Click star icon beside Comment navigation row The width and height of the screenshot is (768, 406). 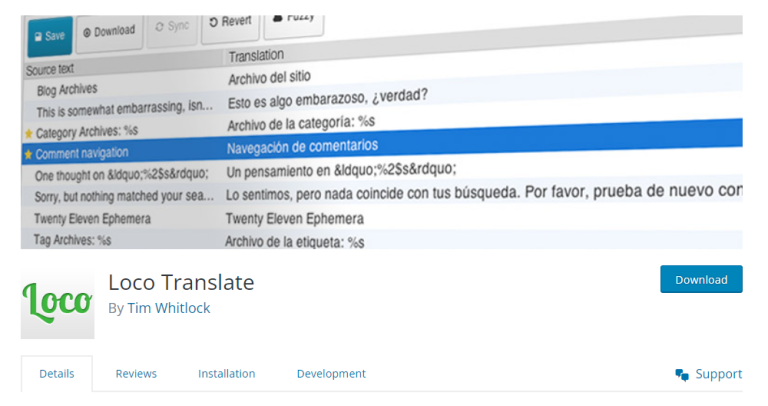coord(28,155)
